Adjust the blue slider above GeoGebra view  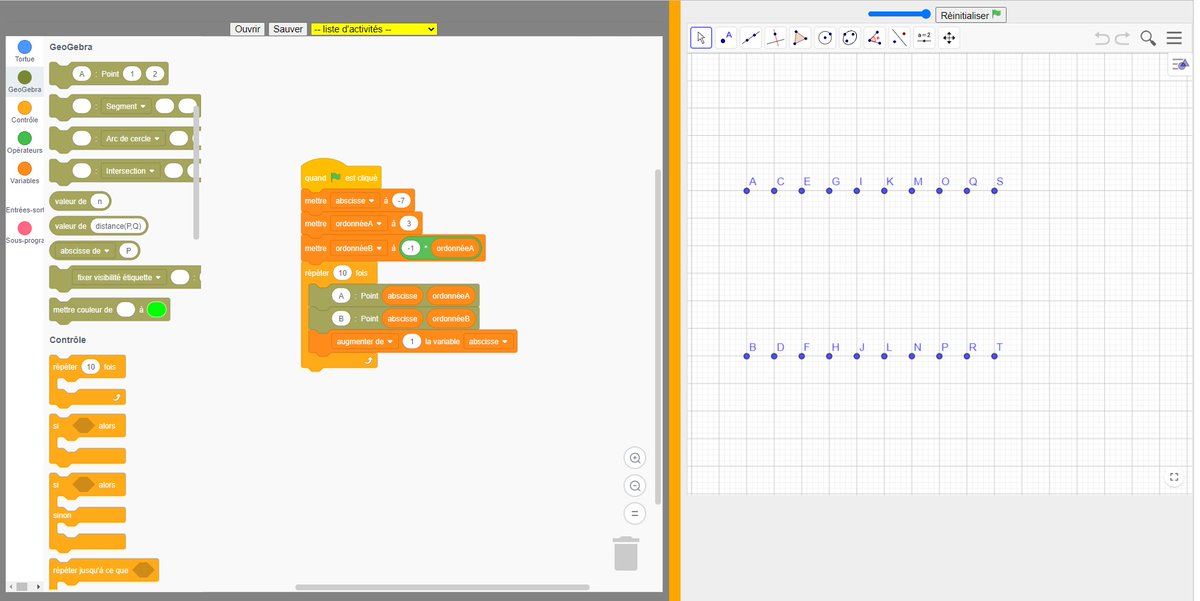click(x=899, y=14)
